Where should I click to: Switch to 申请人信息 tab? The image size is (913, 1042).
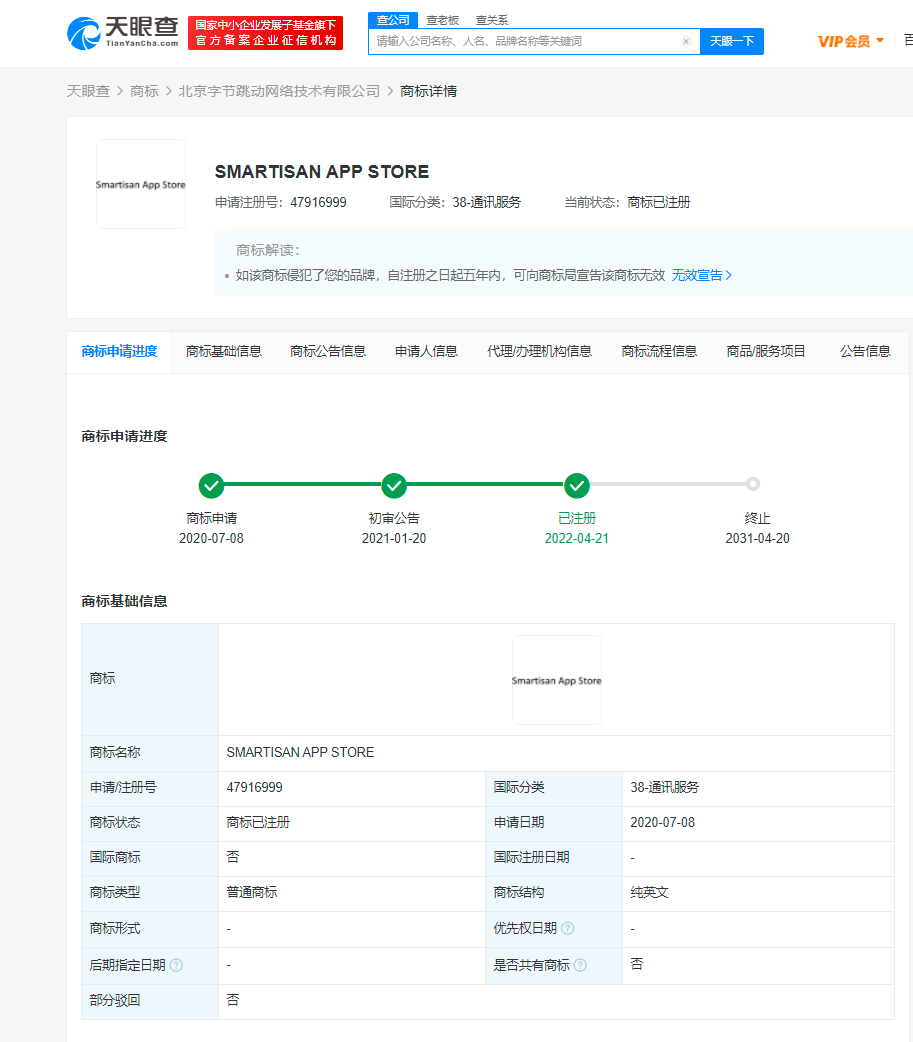pyautogui.click(x=427, y=352)
